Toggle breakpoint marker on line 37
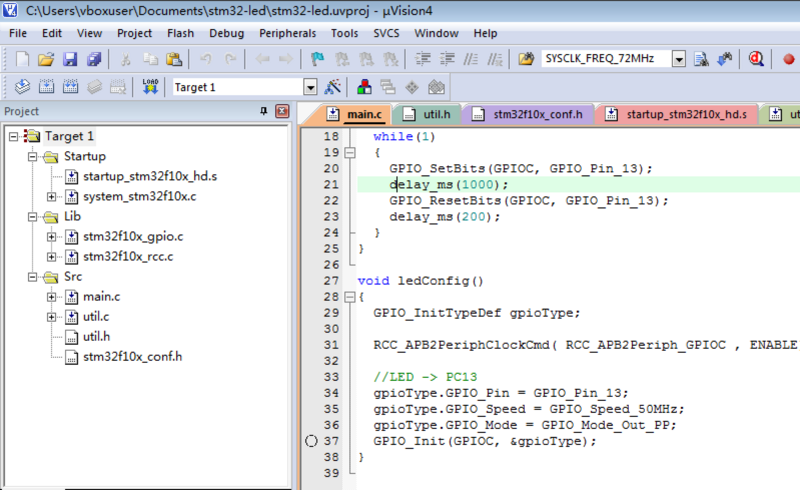This screenshot has height=490, width=800. tap(310, 441)
